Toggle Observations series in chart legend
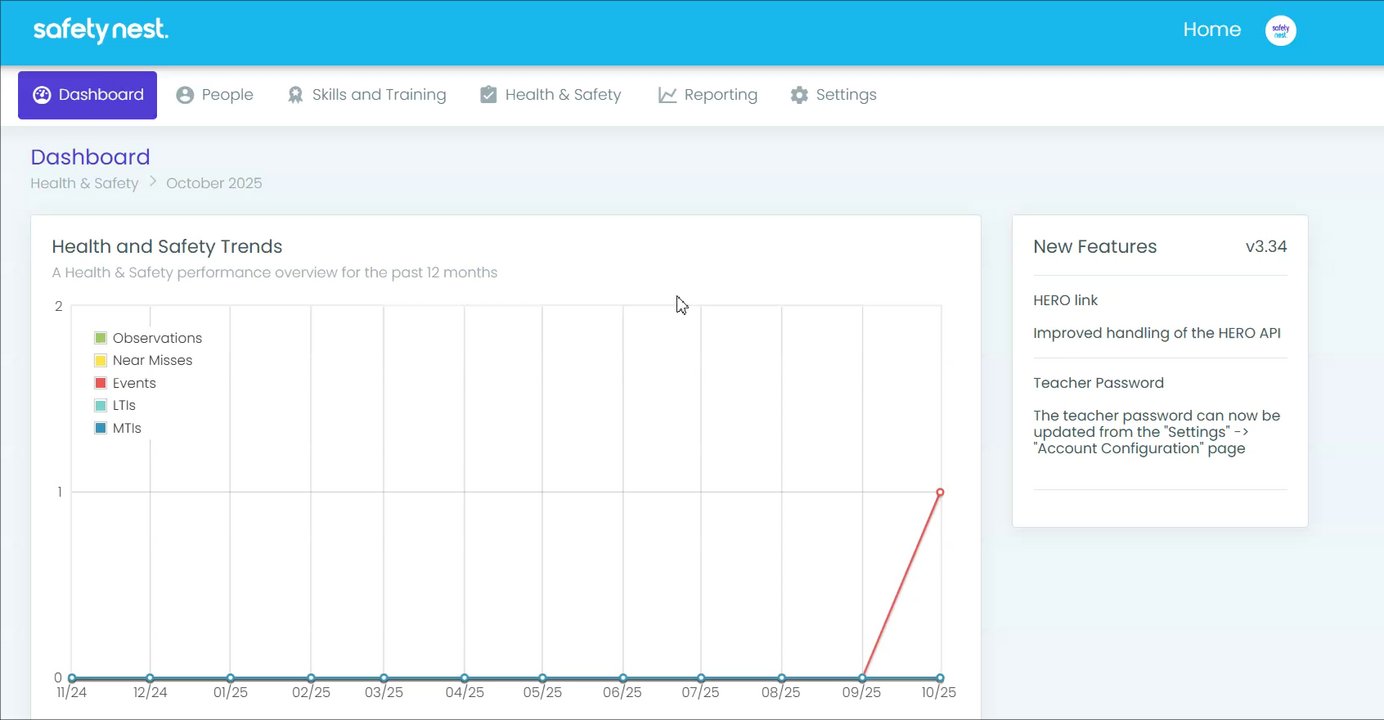This screenshot has width=1384, height=720. click(148, 338)
